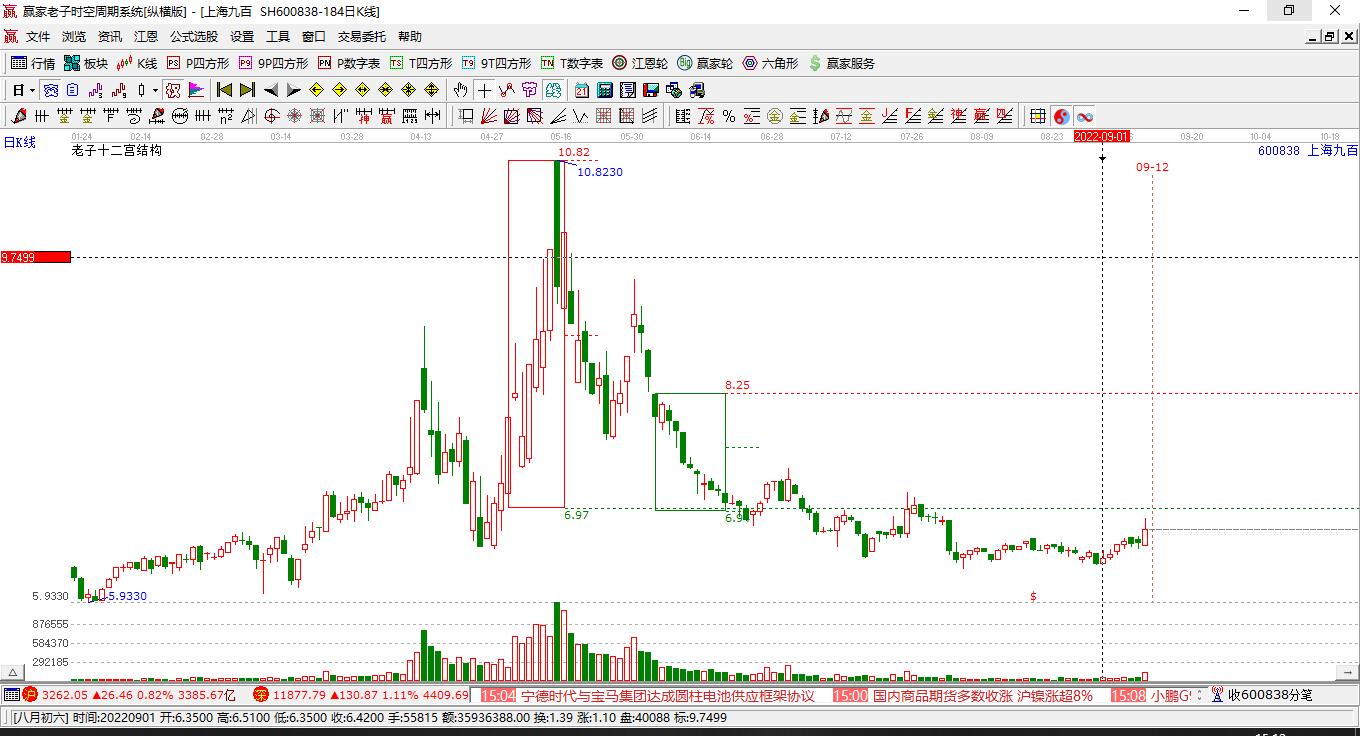The image size is (1360, 736).
Task: Expand the candlestick type dropdown arrow
Action: [x=154, y=90]
